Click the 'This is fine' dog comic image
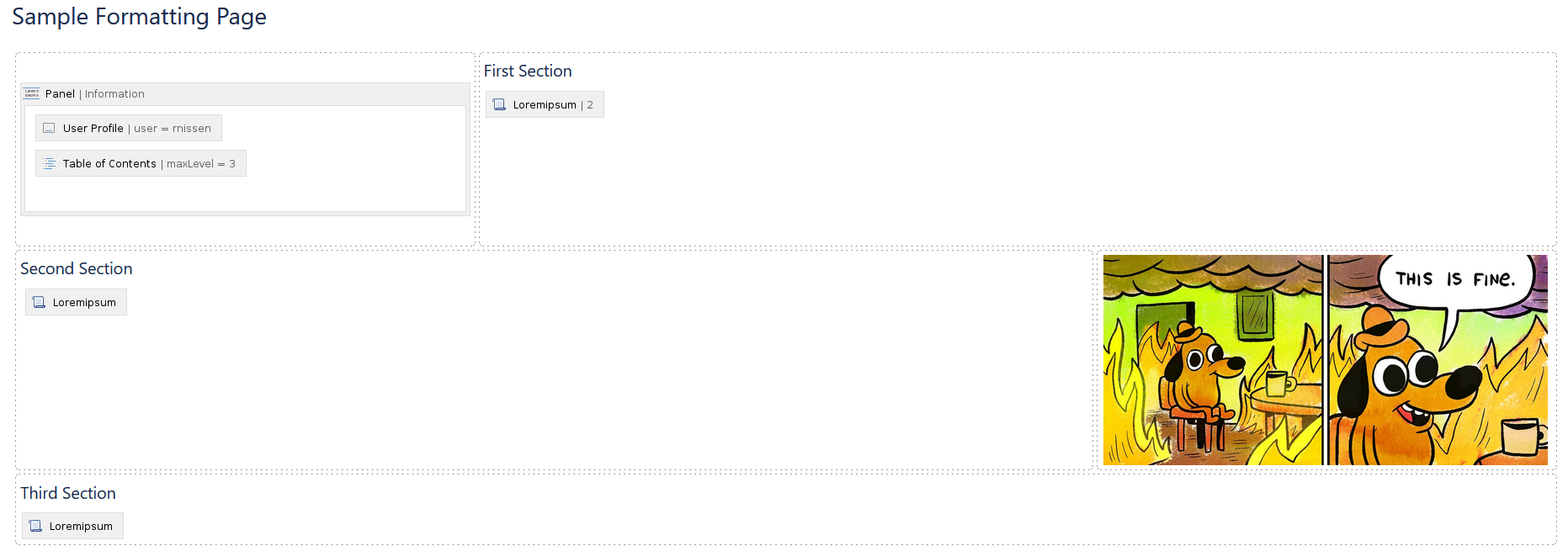The image size is (1568, 551). pyautogui.click(x=1324, y=360)
